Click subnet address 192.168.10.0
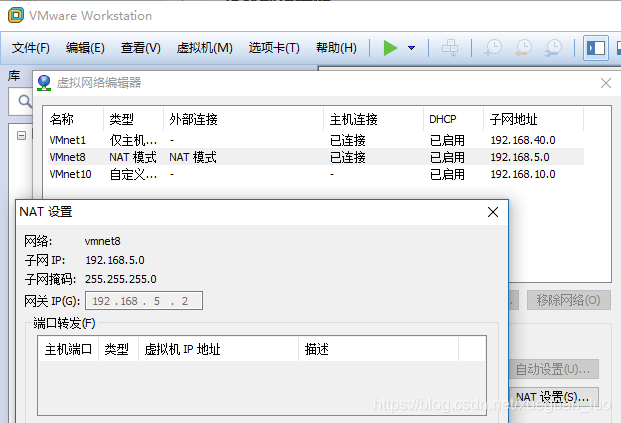 (523, 174)
